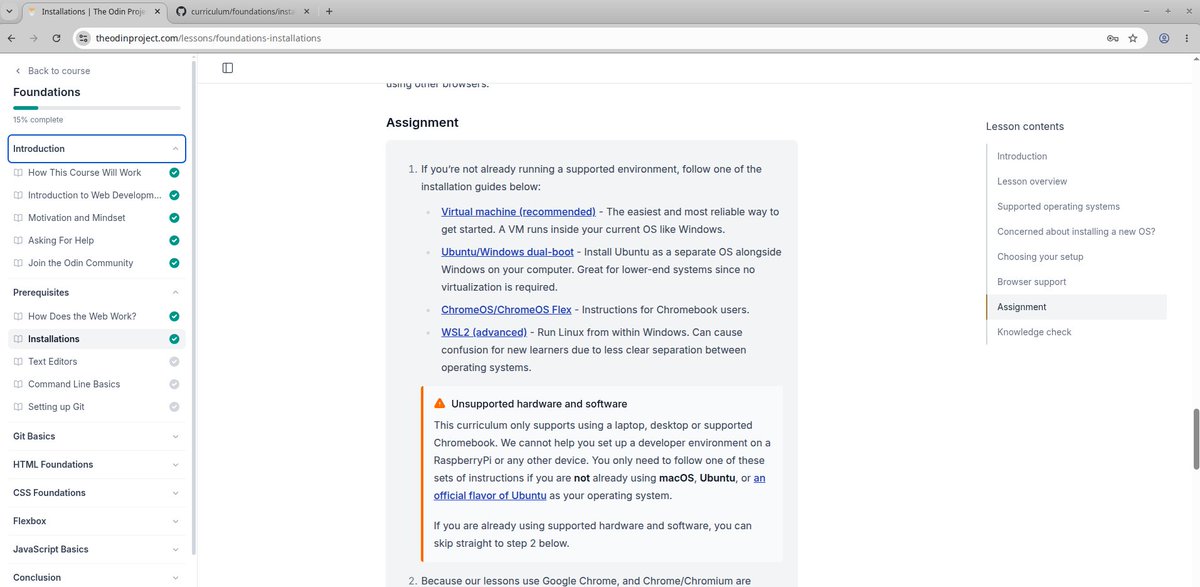Click the address bar URL field

coord(590,38)
